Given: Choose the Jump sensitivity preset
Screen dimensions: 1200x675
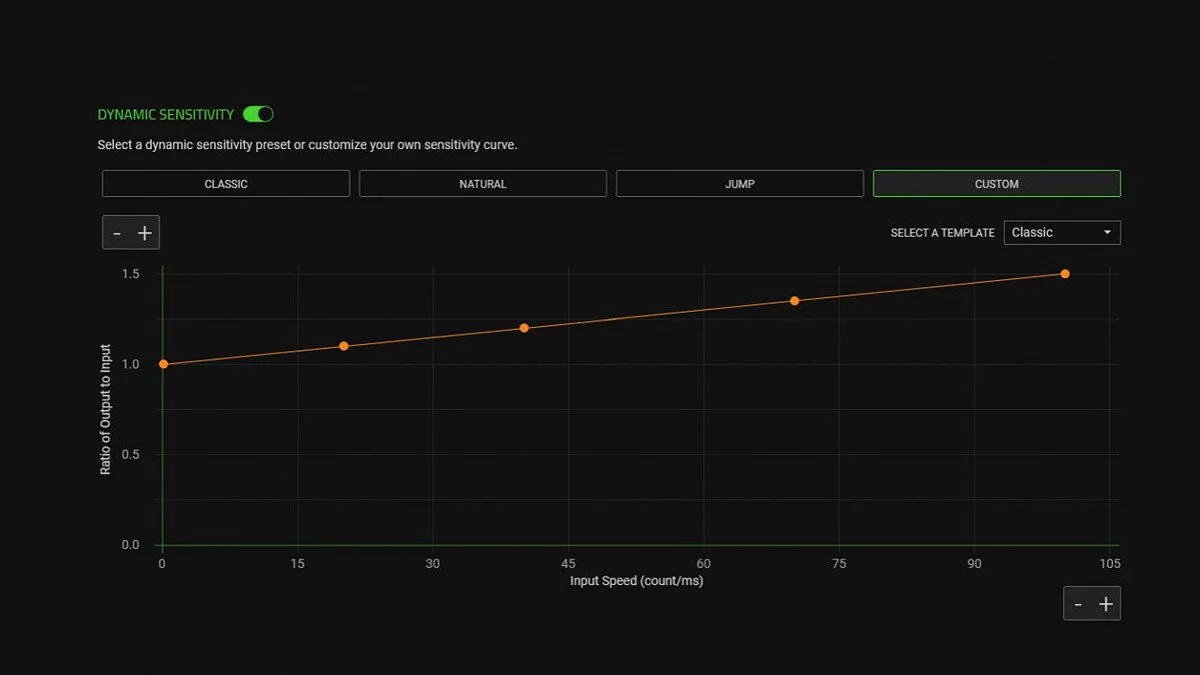Looking at the screenshot, I should [x=740, y=184].
